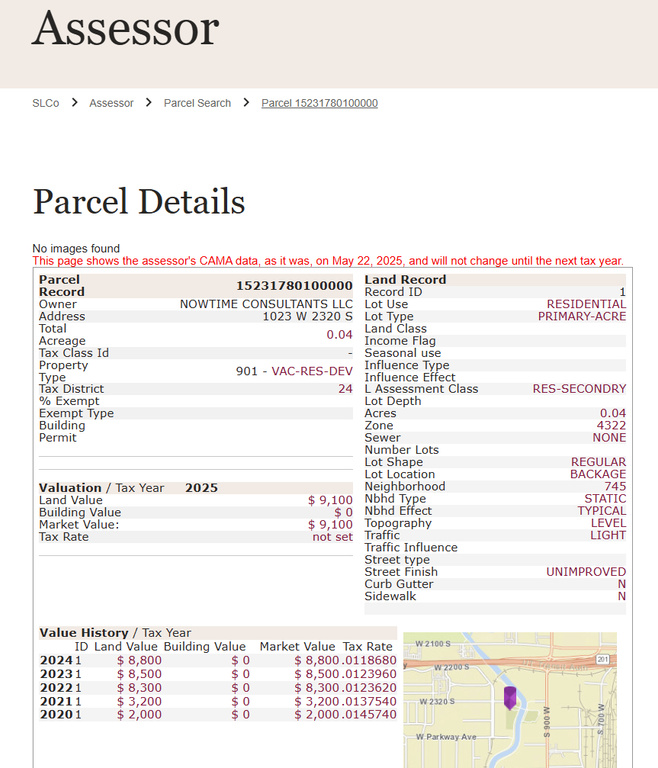Click the Parcel 15231780100000 breadcrumb link

tap(319, 103)
